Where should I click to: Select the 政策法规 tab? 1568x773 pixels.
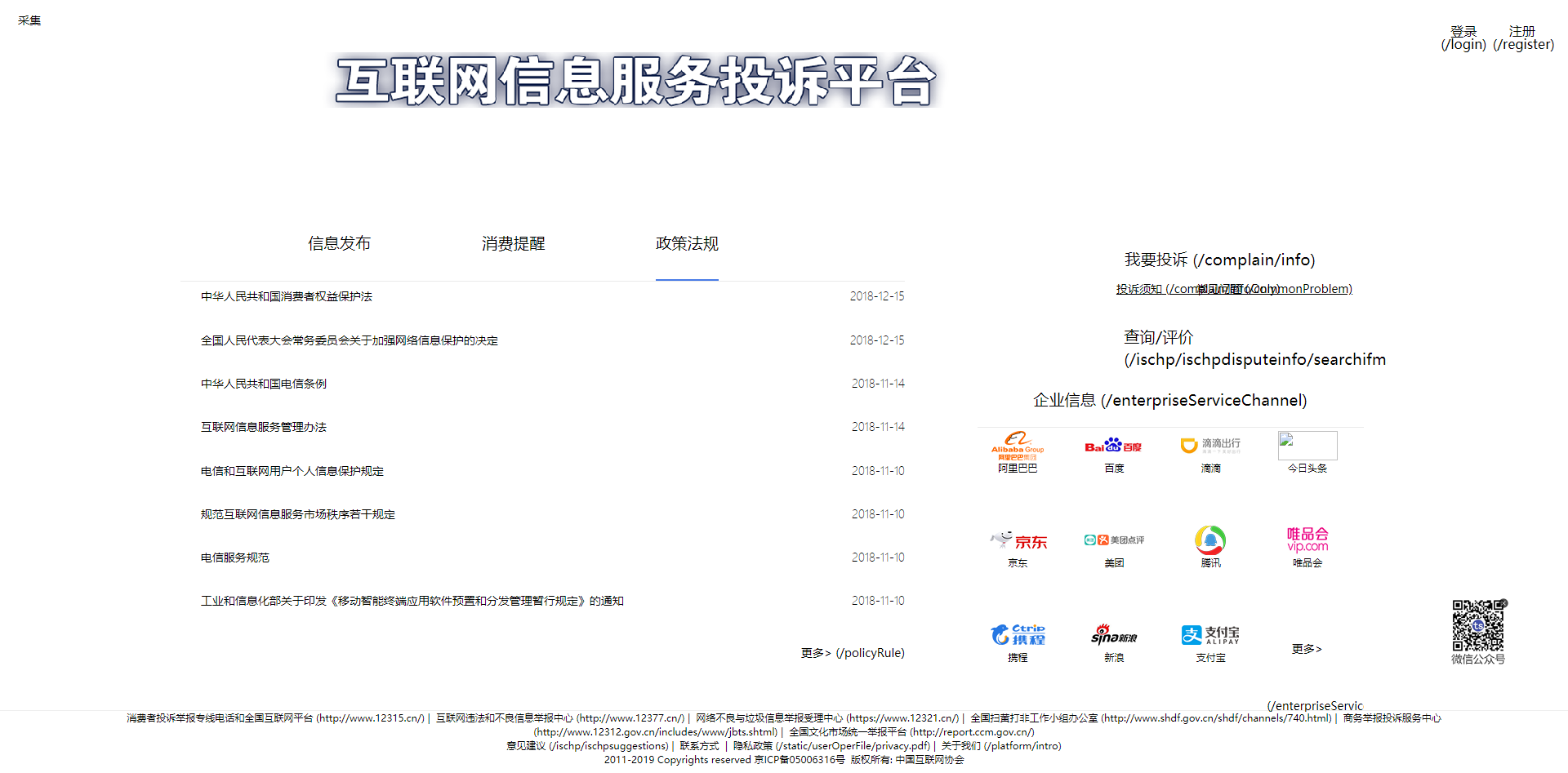click(687, 244)
